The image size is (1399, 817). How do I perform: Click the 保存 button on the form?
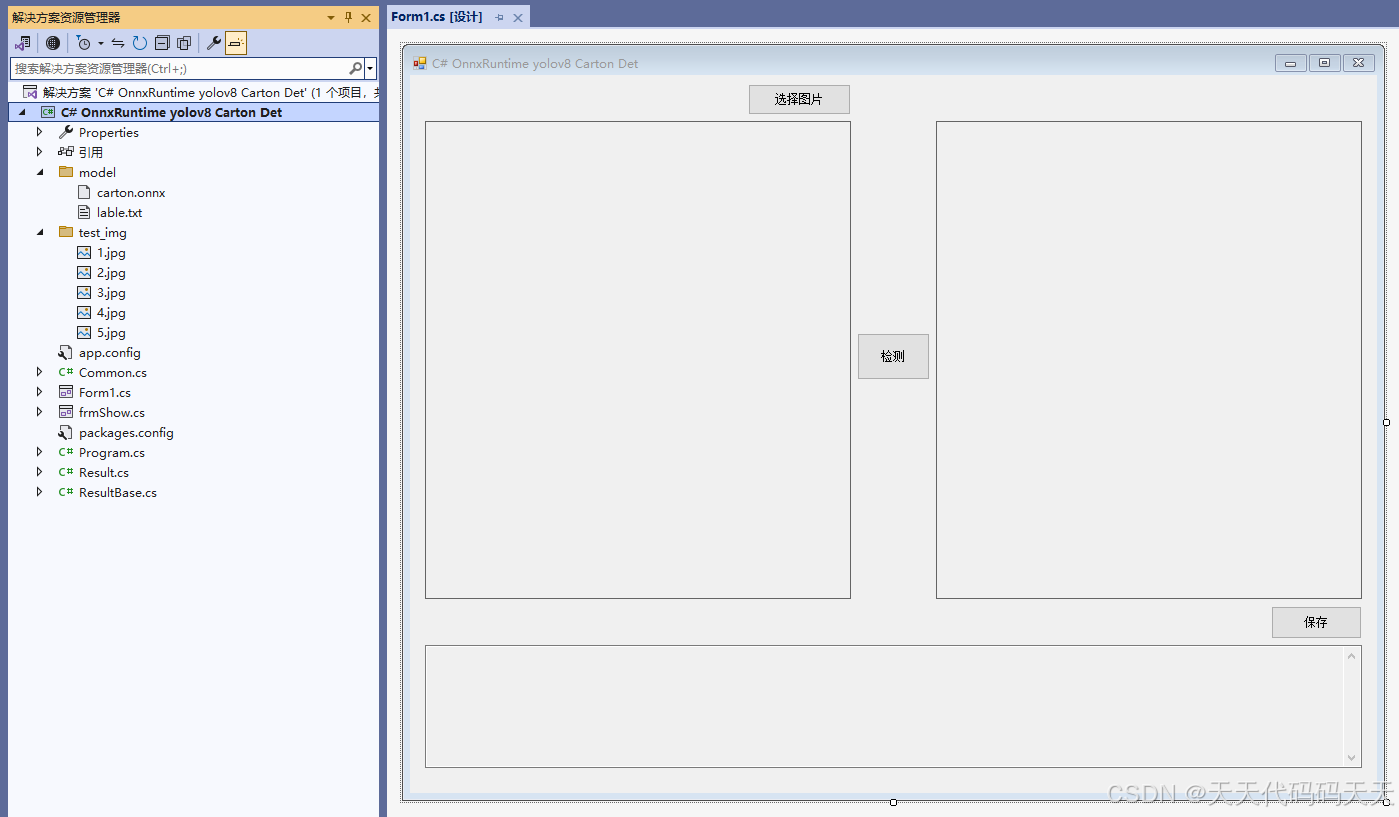click(1316, 622)
